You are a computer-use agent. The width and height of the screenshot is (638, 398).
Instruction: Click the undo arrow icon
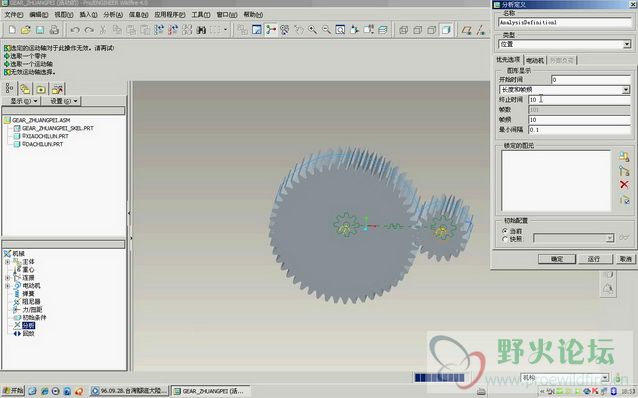click(75, 30)
